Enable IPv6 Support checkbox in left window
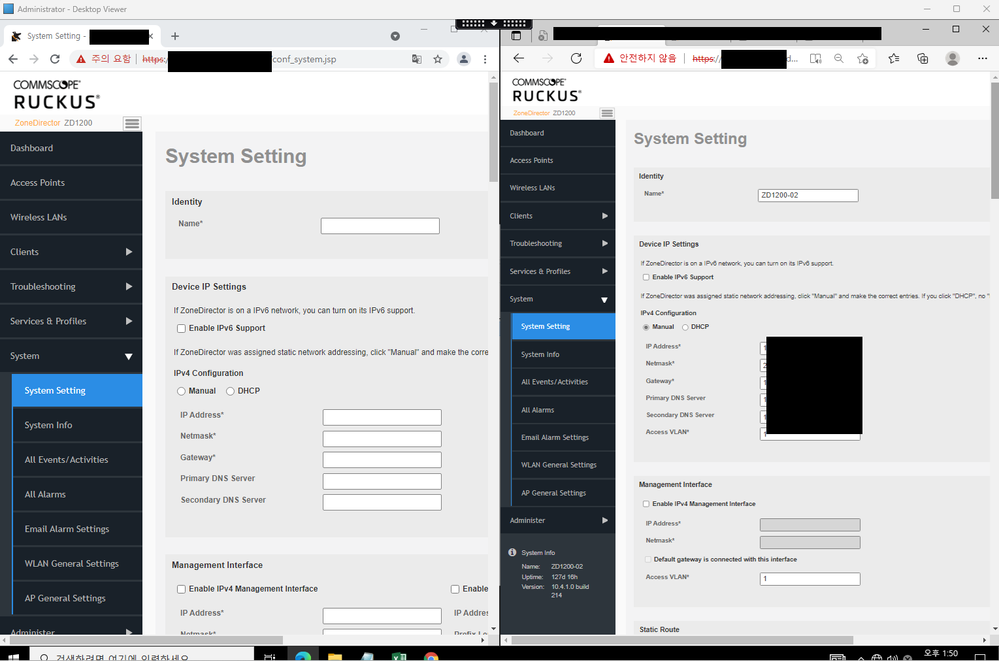The image size is (999, 661). pos(181,328)
